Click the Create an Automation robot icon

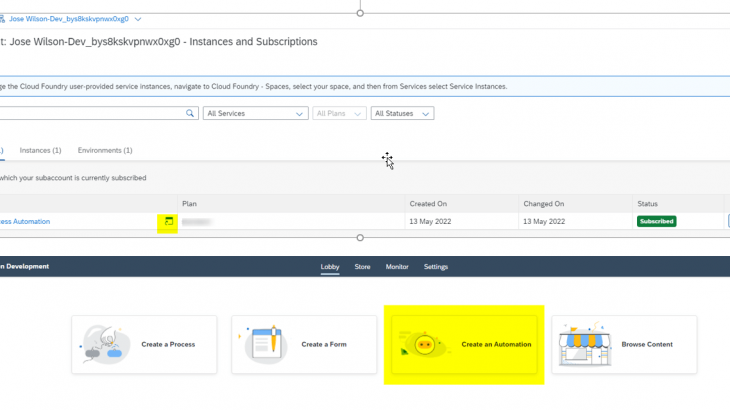423,344
